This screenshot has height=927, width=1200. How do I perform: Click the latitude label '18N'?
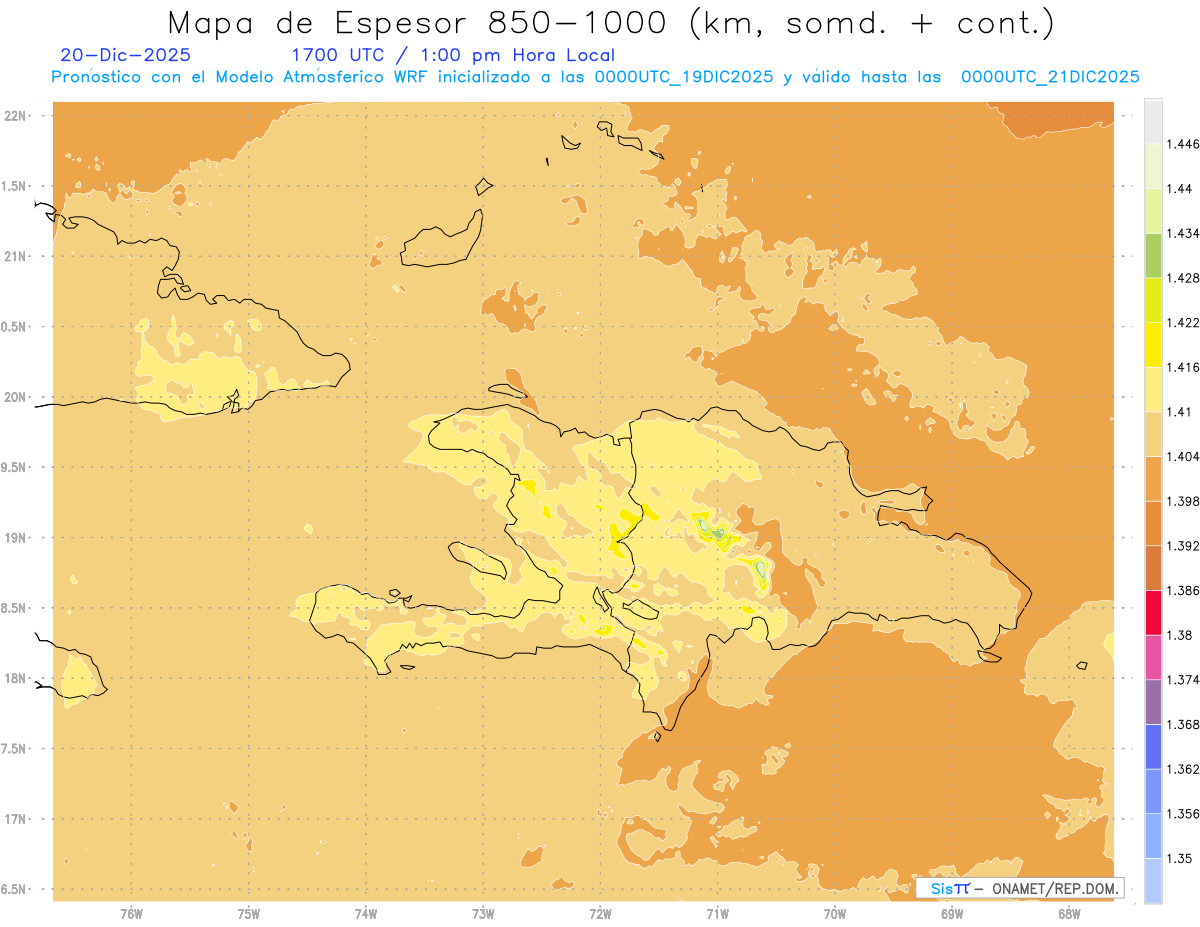(x=17, y=679)
